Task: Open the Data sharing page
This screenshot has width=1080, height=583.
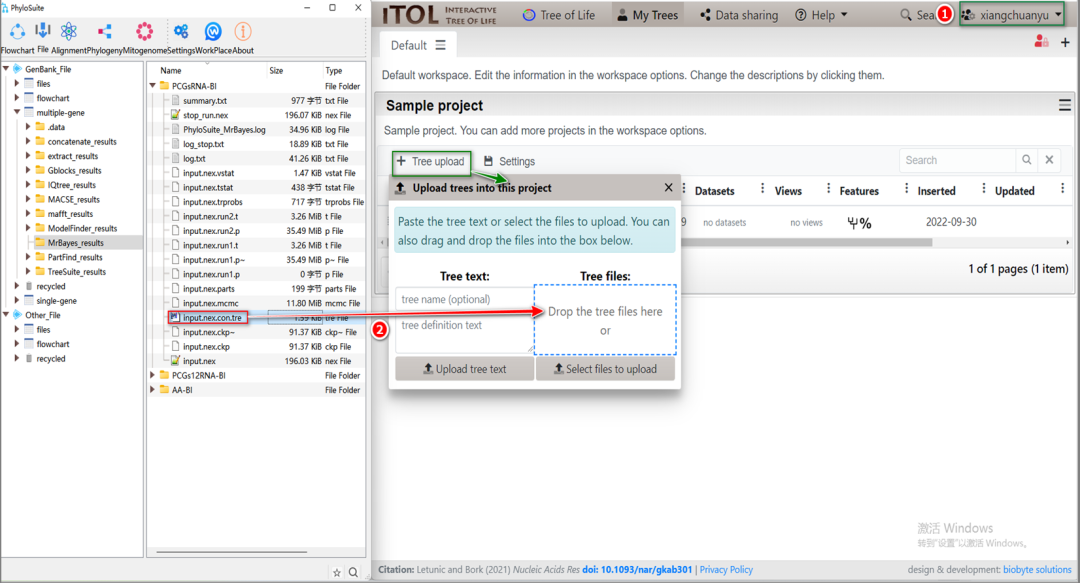Action: [739, 14]
